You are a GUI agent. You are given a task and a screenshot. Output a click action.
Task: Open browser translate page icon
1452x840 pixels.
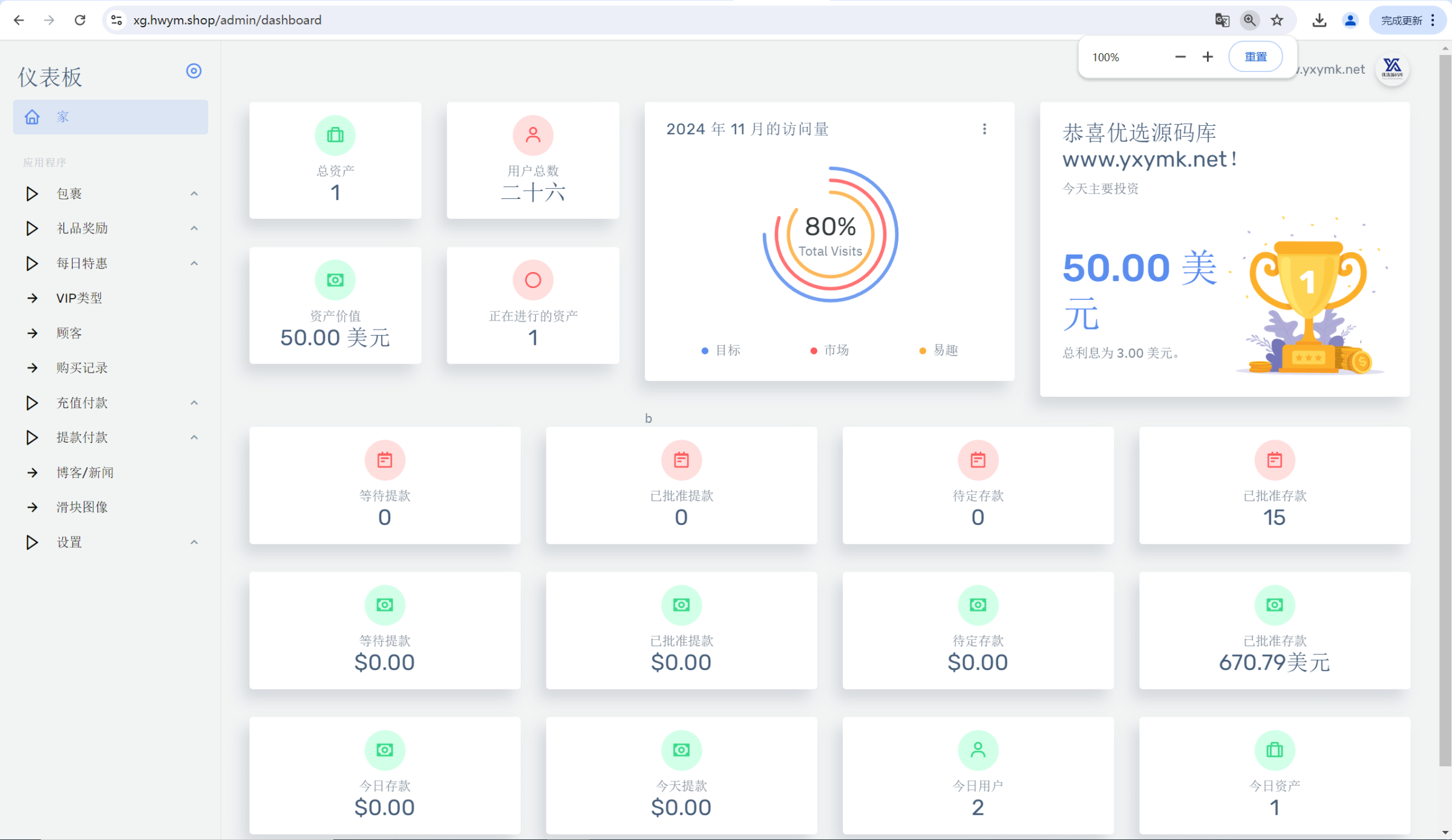(x=1221, y=20)
